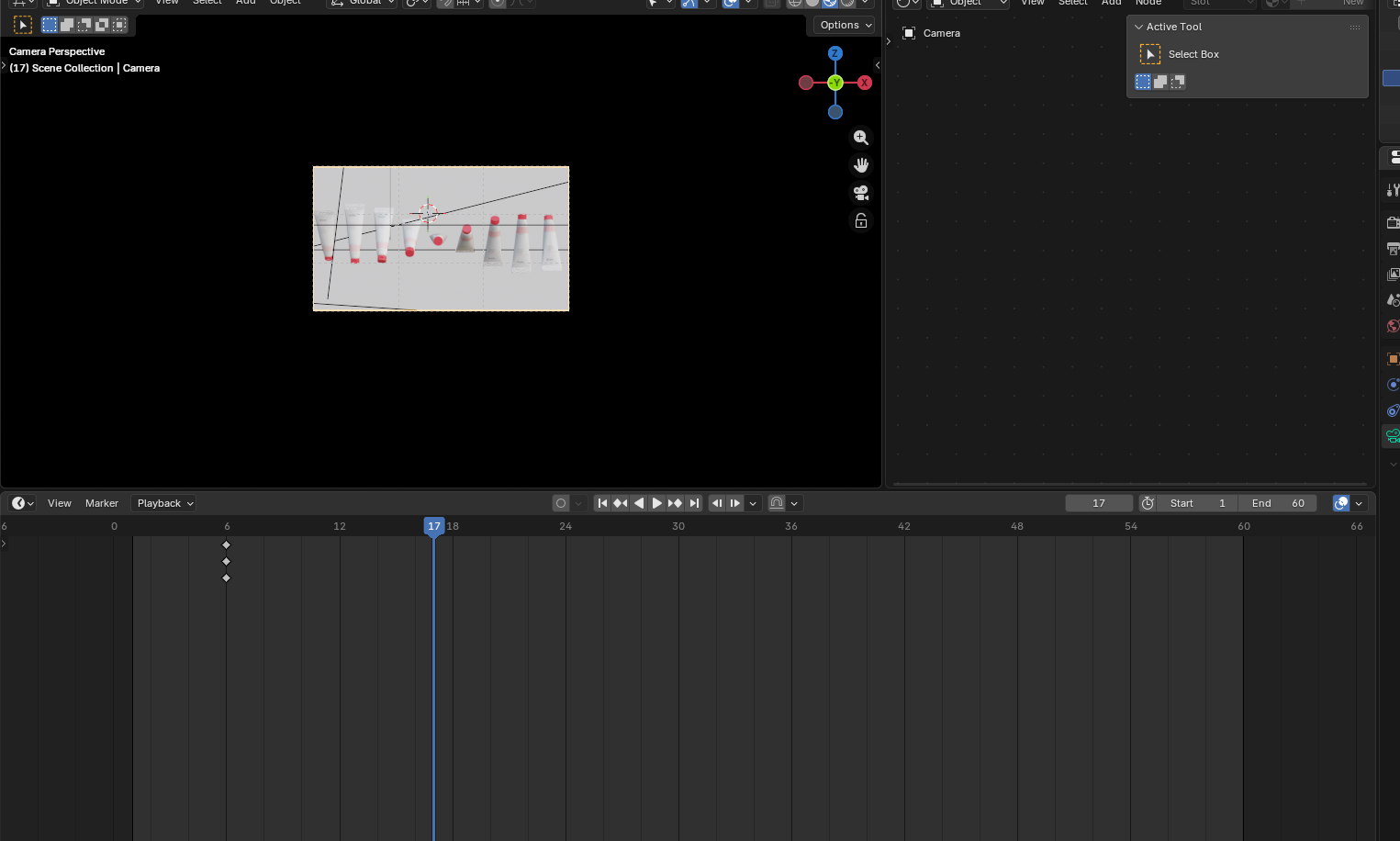Click negative X axis dot on gizmo
The image size is (1400, 841).
pos(806,83)
